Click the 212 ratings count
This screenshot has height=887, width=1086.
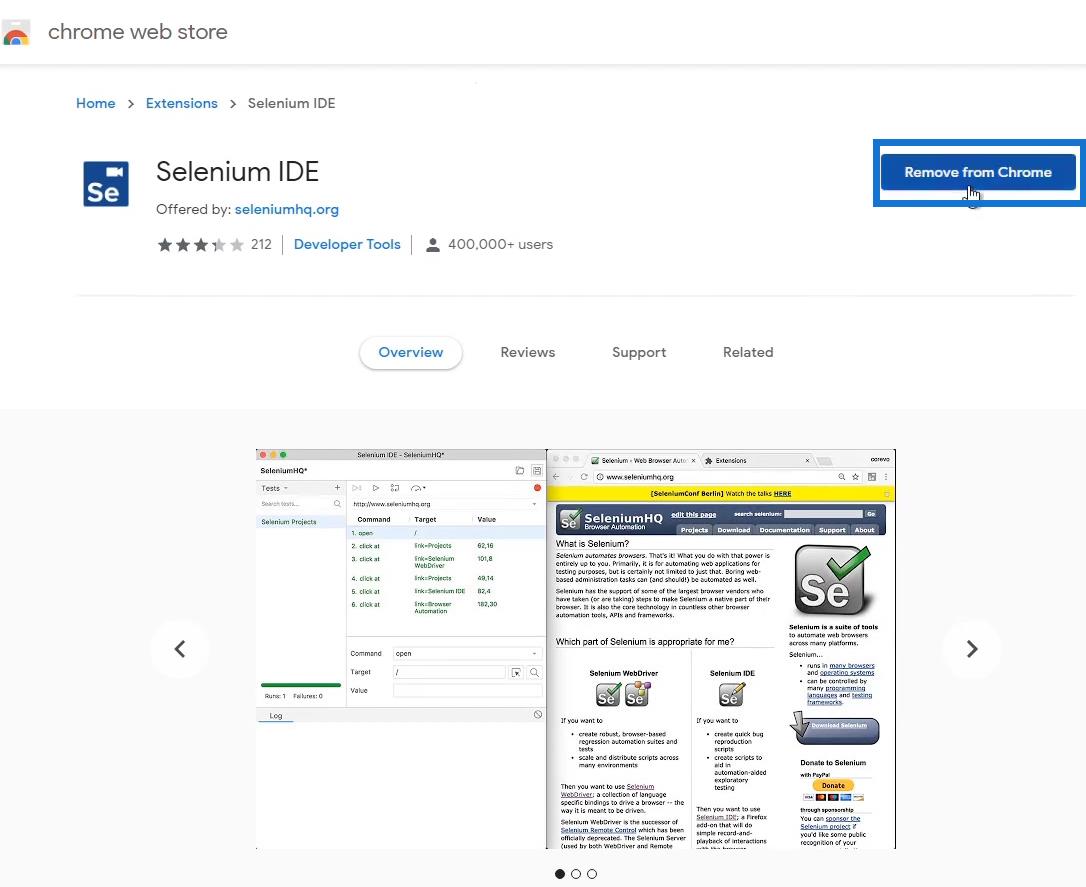pyautogui.click(x=261, y=244)
